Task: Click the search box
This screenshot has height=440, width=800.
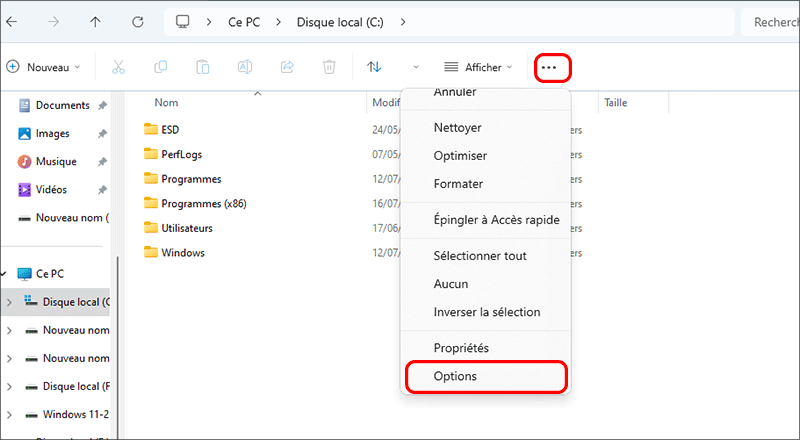Action: click(x=770, y=22)
